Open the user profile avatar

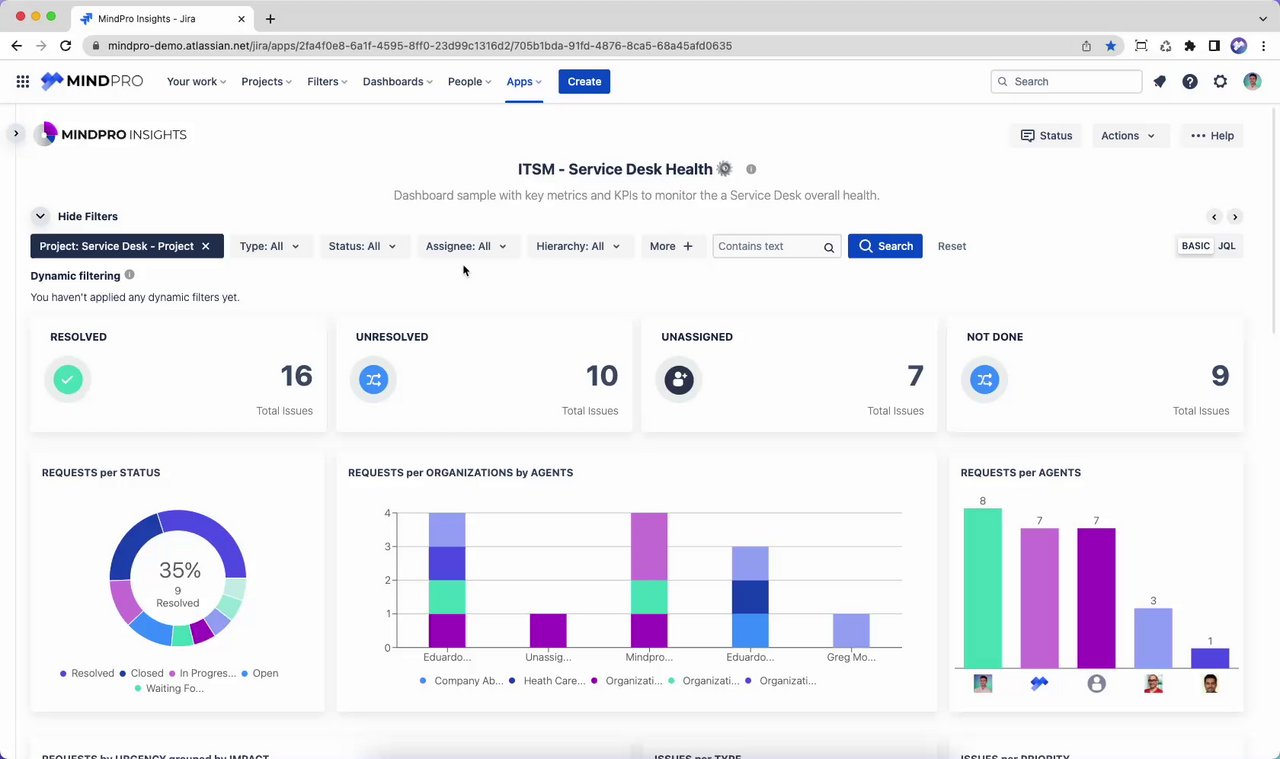coord(1252,82)
